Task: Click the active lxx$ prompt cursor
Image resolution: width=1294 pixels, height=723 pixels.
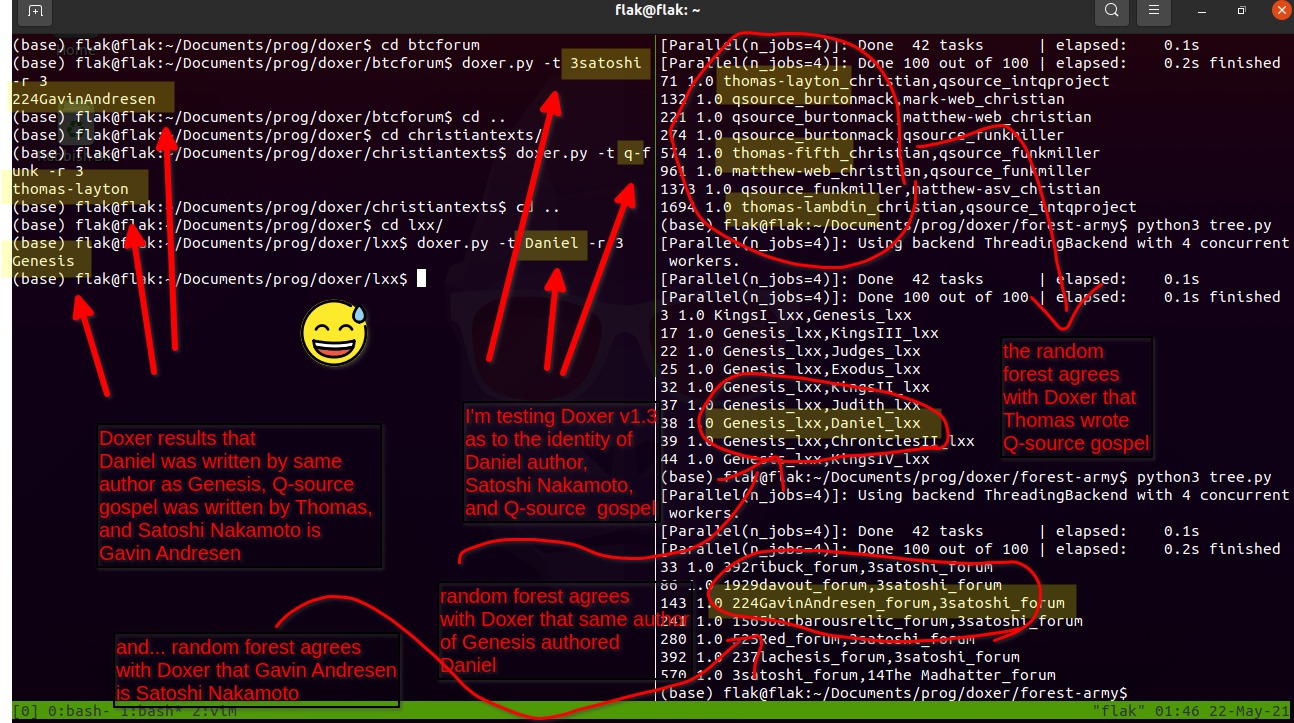Action: pyautogui.click(x=421, y=279)
